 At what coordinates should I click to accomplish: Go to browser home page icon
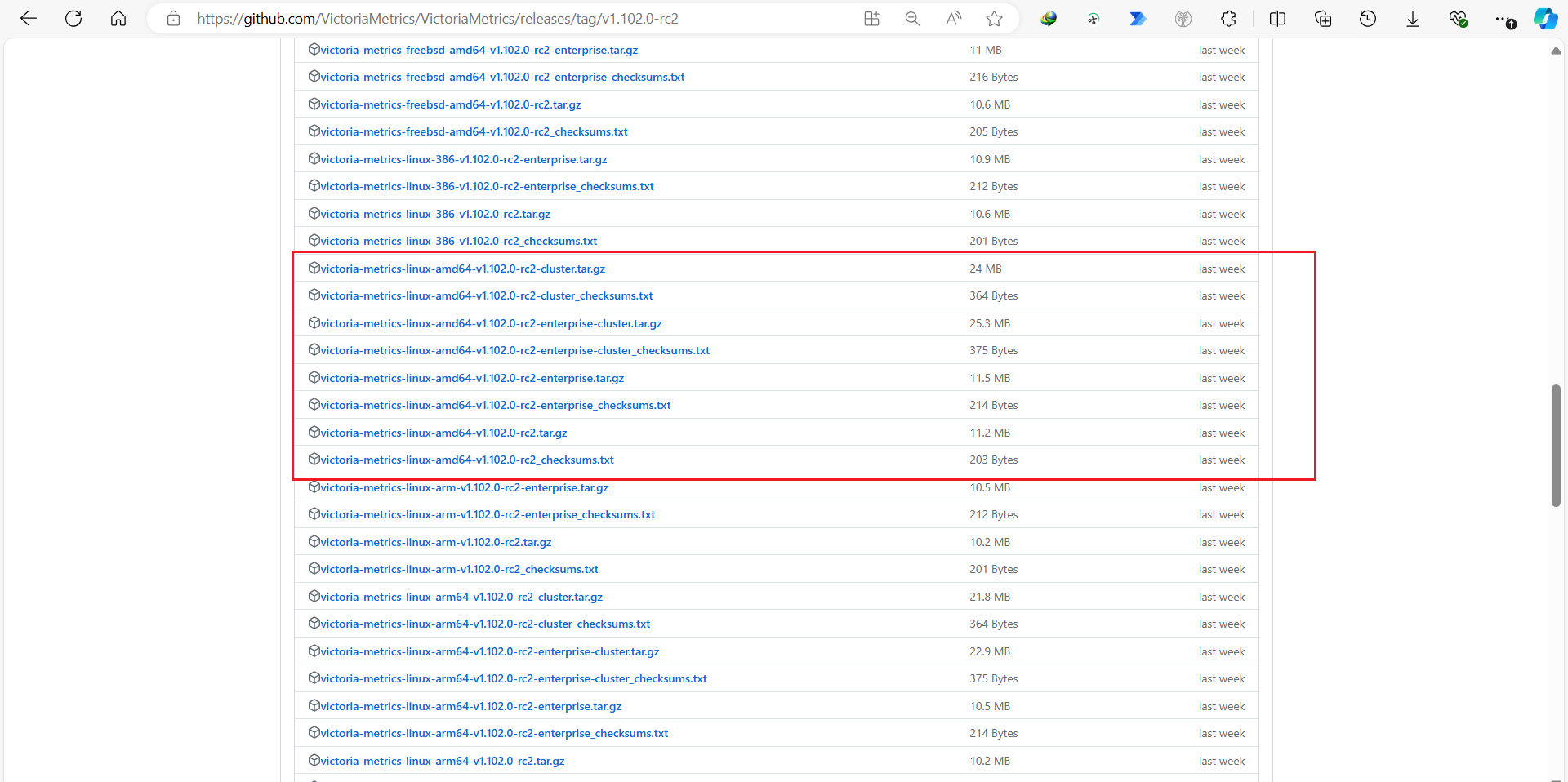point(118,19)
